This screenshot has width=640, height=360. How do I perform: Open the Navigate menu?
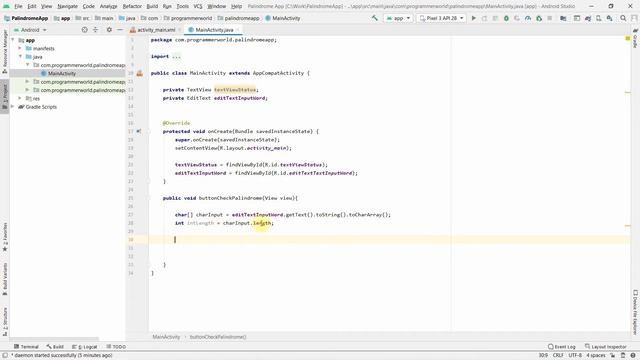(x=67, y=6)
